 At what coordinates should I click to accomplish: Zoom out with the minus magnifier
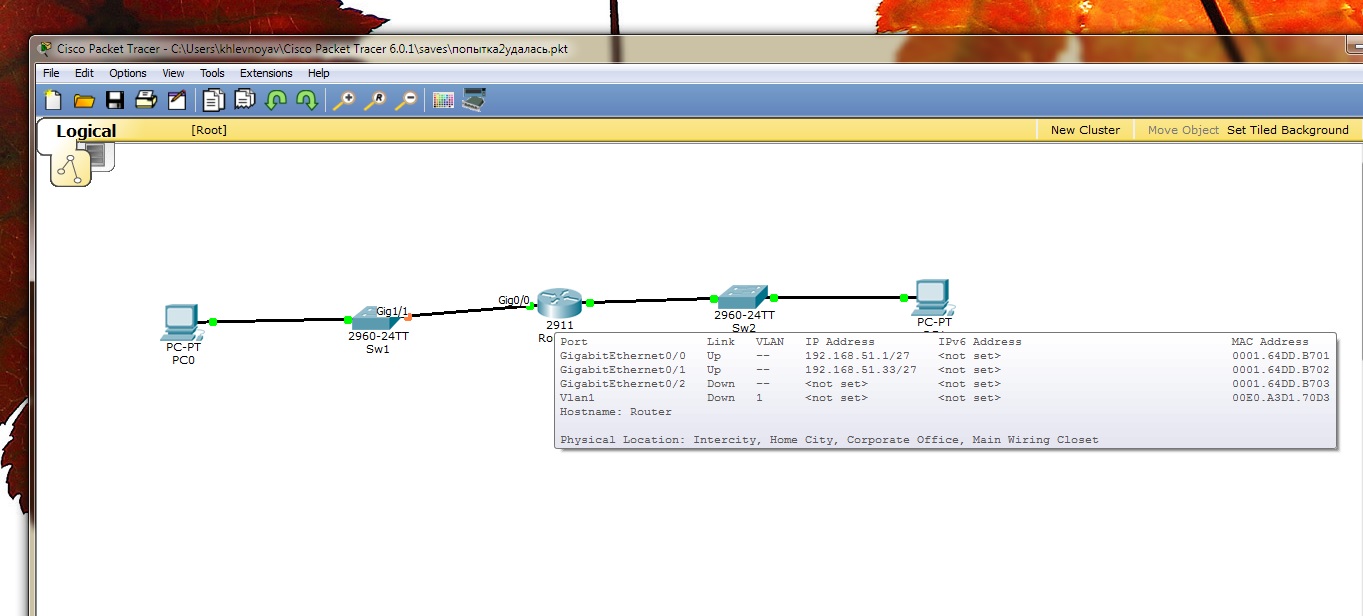(x=406, y=100)
